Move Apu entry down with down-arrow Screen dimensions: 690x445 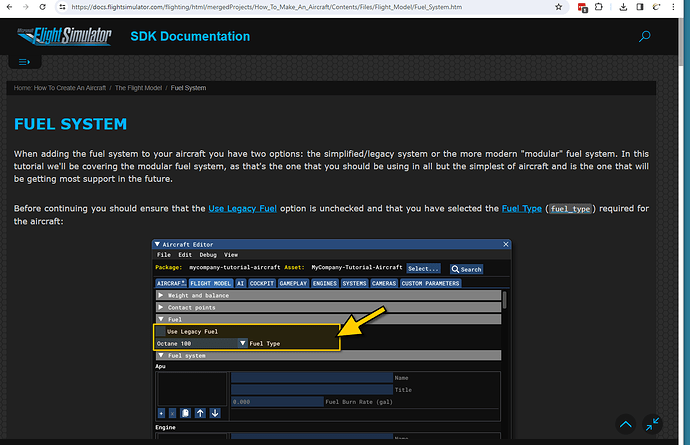tap(215, 413)
